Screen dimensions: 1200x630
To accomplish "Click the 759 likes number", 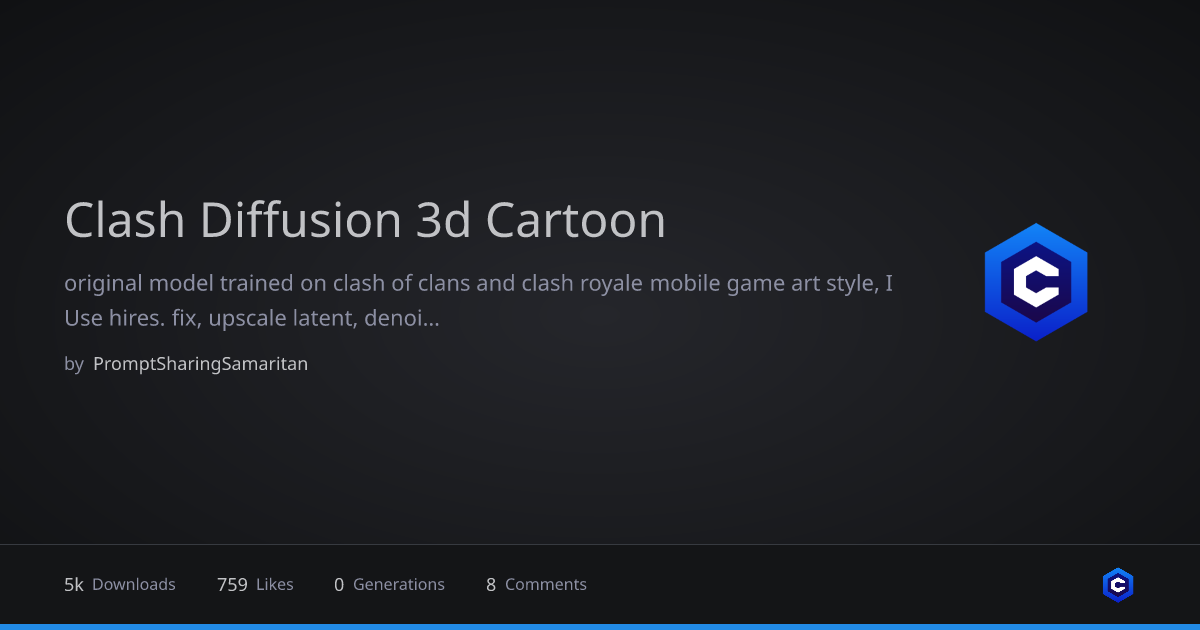I will (232, 585).
